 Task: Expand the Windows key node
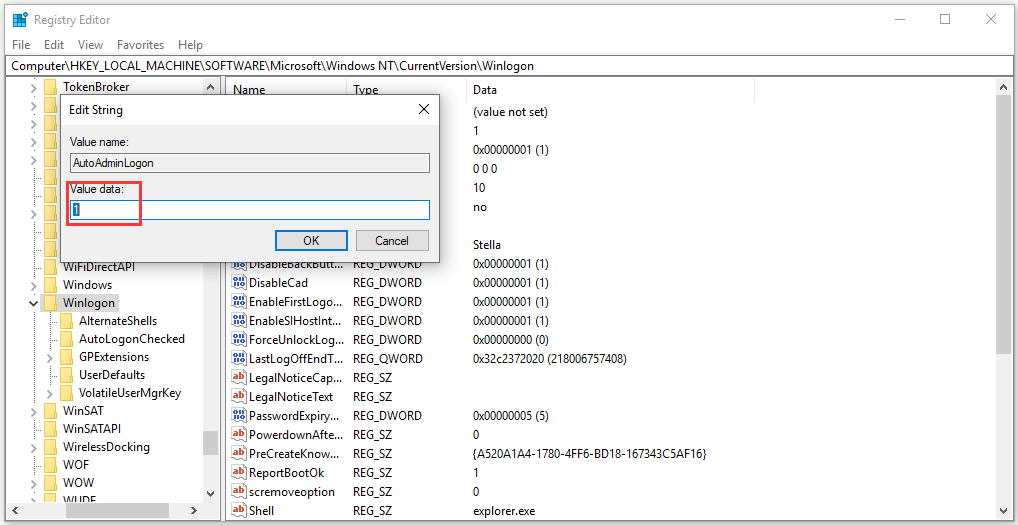click(33, 285)
